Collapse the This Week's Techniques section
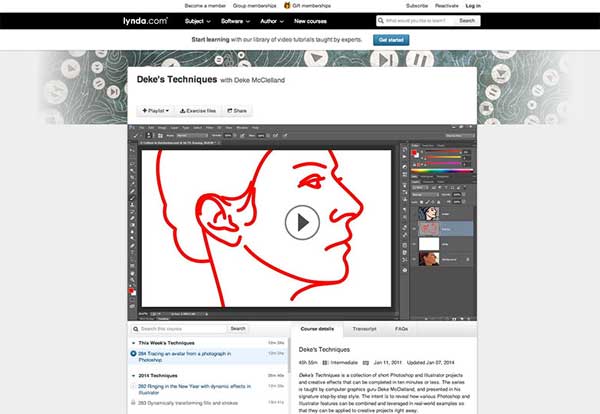This screenshot has width=600, height=414. click(x=133, y=343)
